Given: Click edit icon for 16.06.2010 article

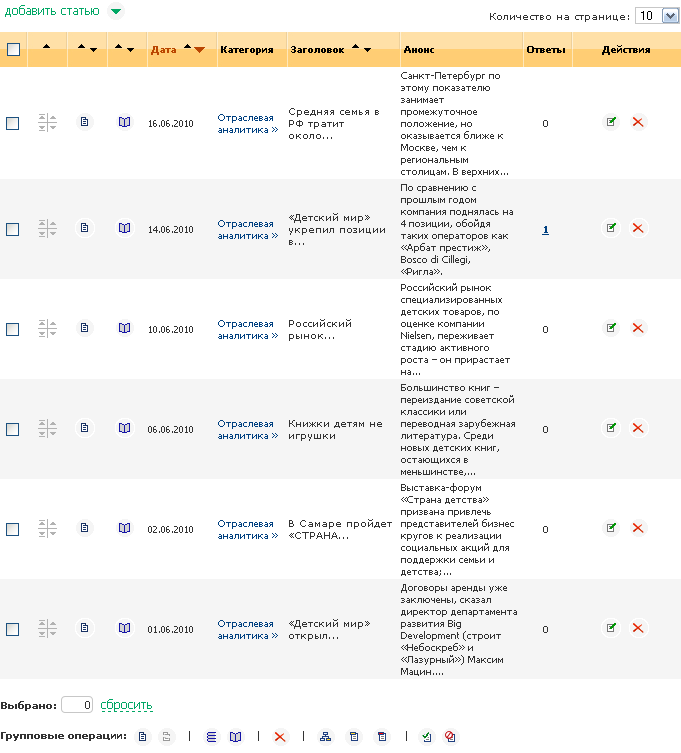Looking at the screenshot, I should 610,122.
